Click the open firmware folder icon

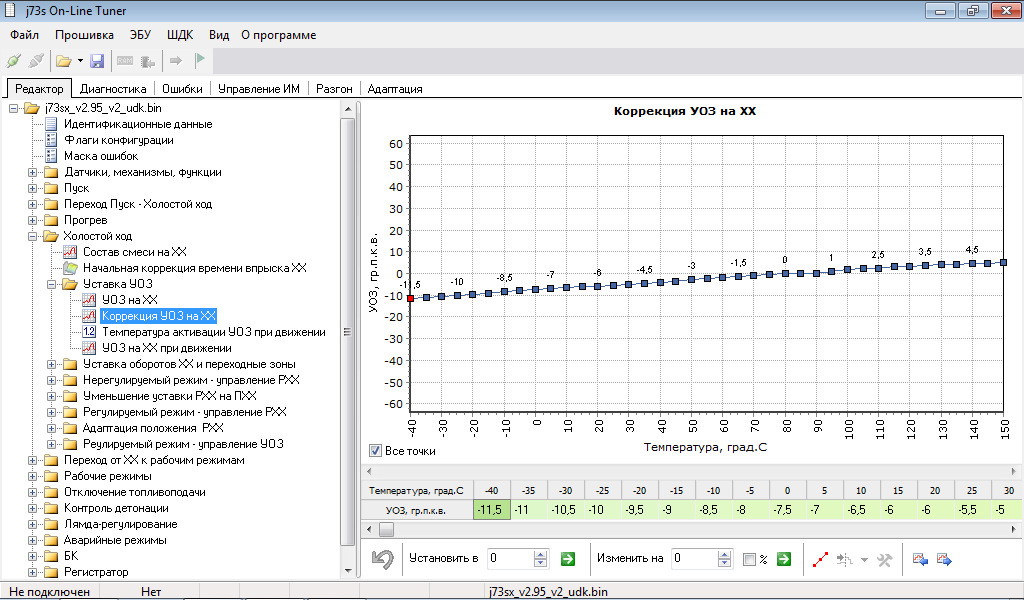click(63, 61)
